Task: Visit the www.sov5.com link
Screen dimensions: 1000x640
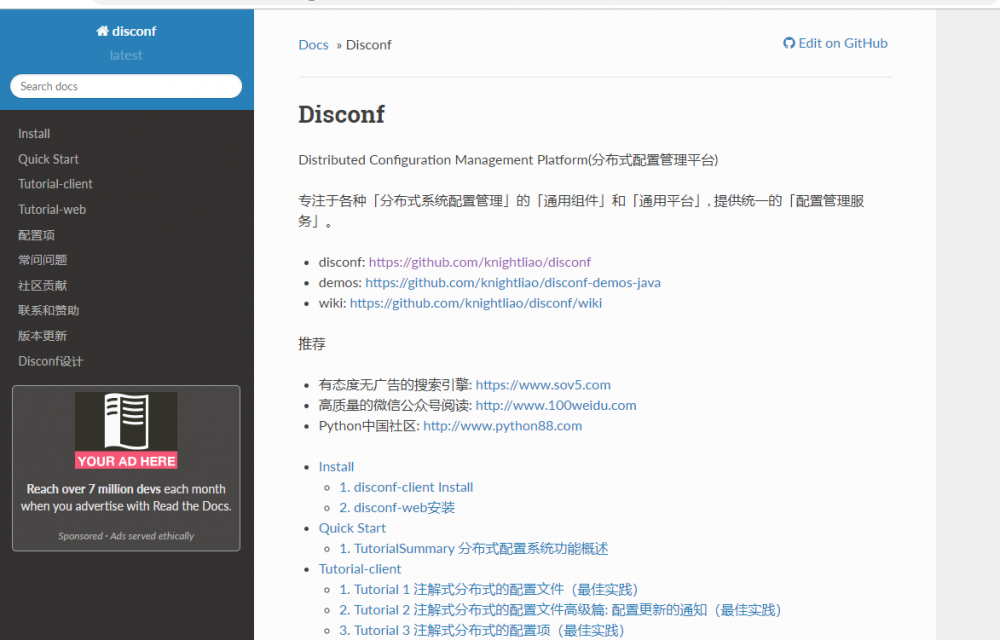Action: tap(543, 385)
